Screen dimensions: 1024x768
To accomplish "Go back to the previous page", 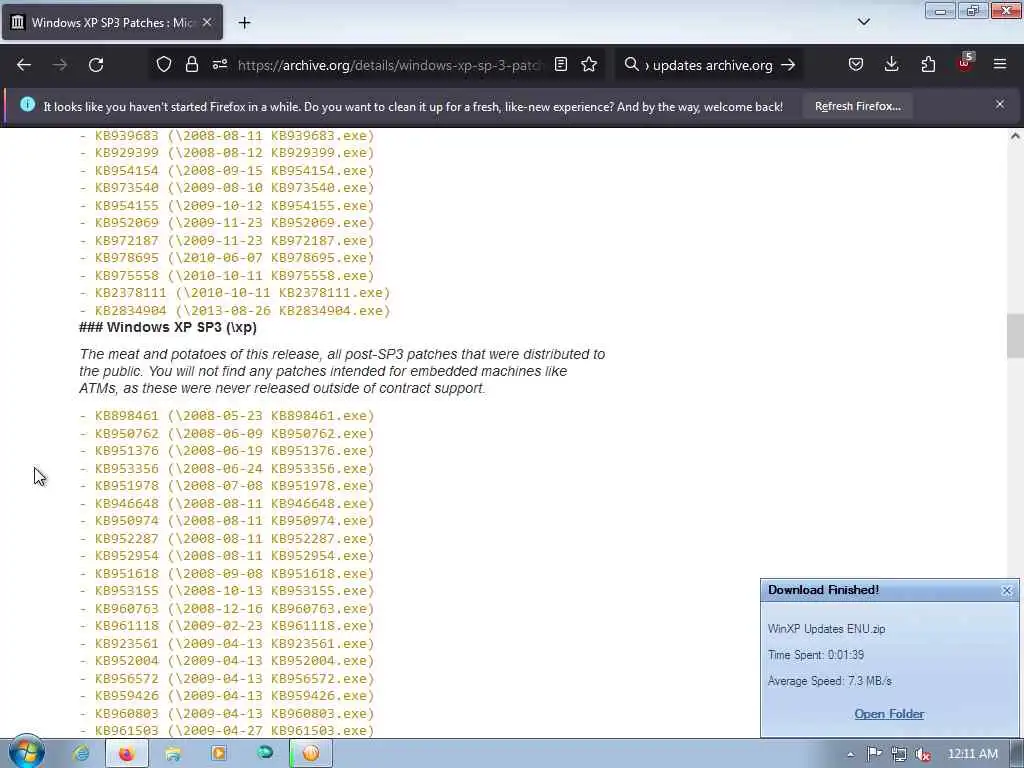I will click(x=24, y=65).
